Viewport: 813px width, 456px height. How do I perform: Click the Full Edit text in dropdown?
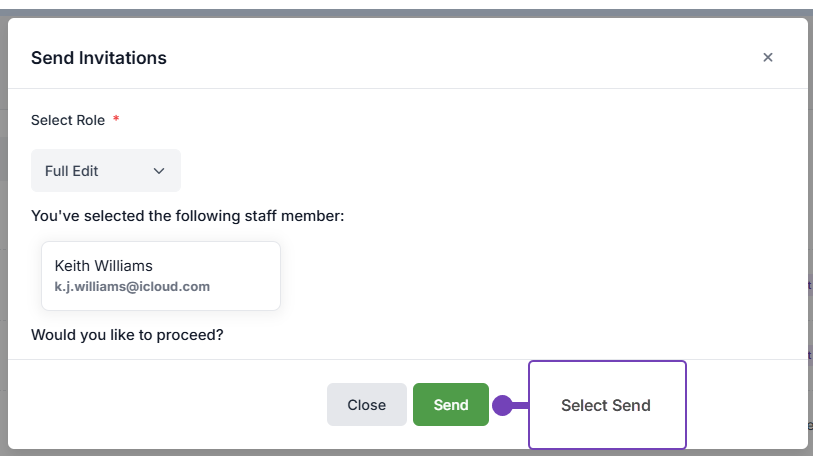tap(72, 171)
